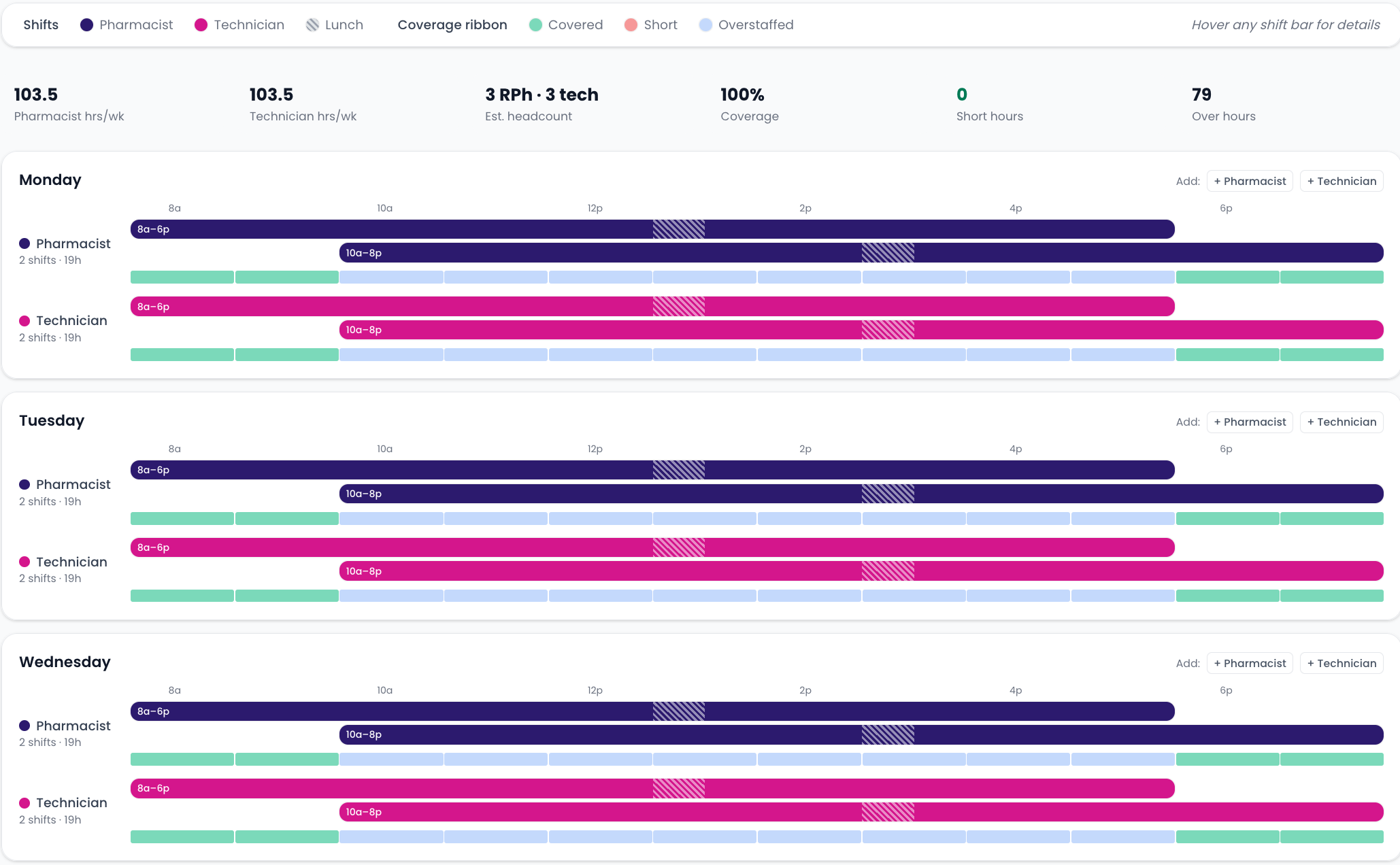
Task: Click the 103.5 Pharmacist hrs/wk stat
Action: pyautogui.click(x=69, y=104)
